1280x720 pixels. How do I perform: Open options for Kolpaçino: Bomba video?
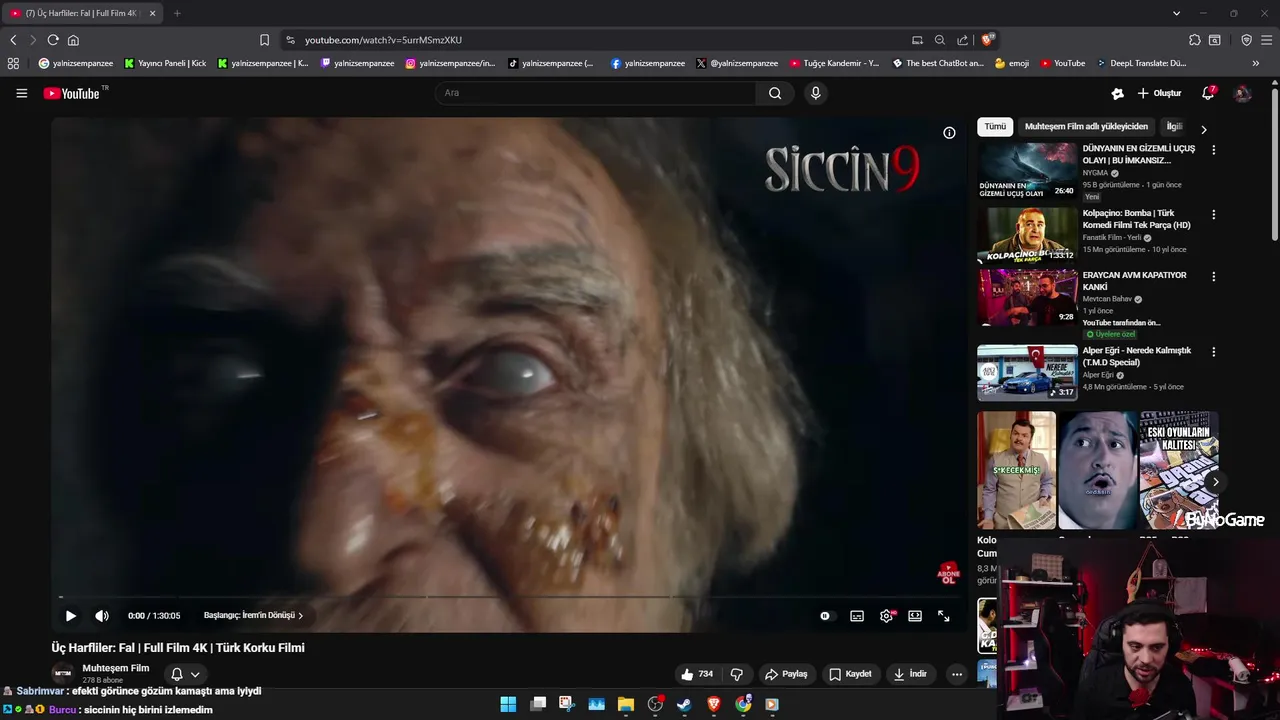pyautogui.click(x=1214, y=215)
